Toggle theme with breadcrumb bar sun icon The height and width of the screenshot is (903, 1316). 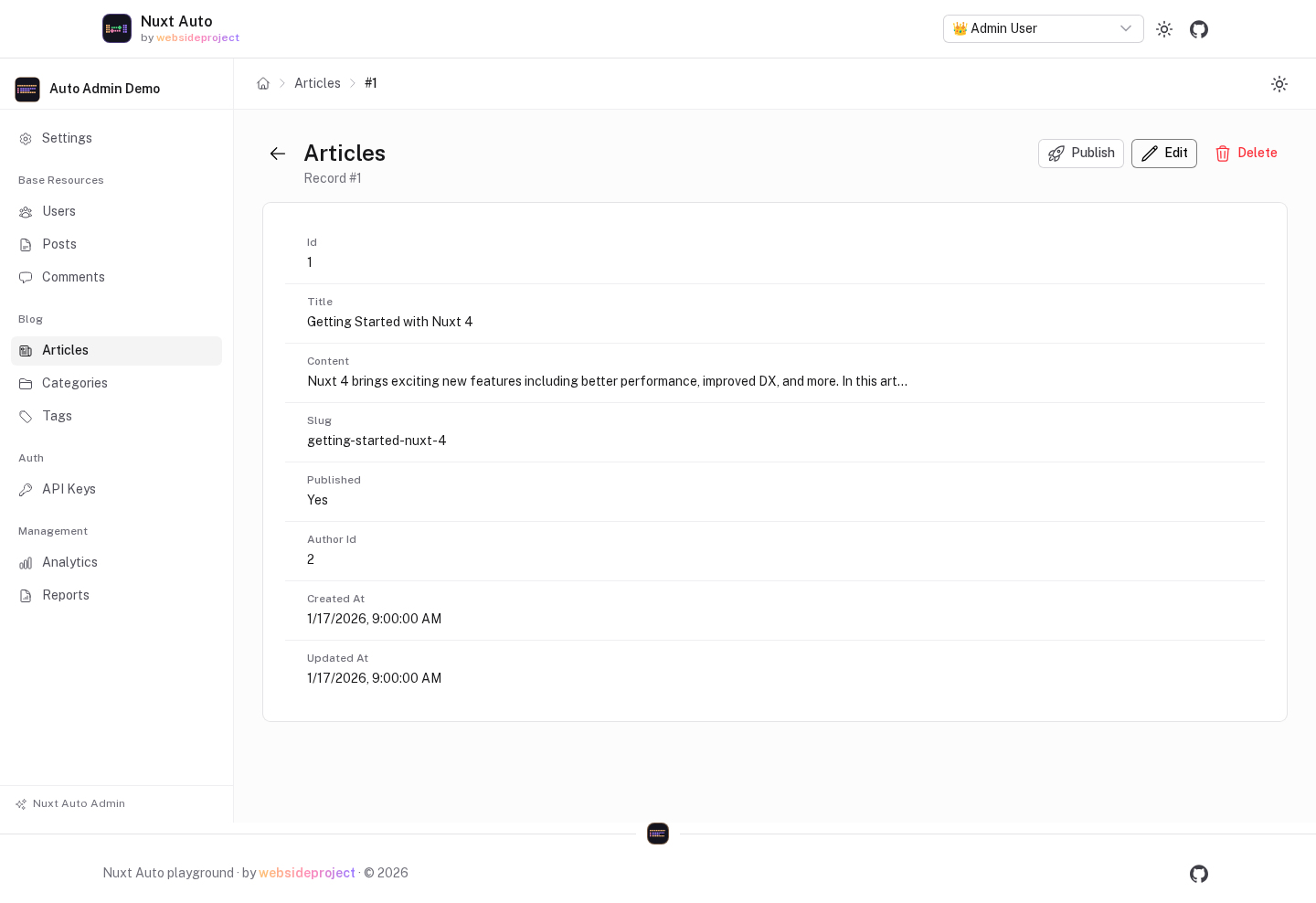(1279, 84)
